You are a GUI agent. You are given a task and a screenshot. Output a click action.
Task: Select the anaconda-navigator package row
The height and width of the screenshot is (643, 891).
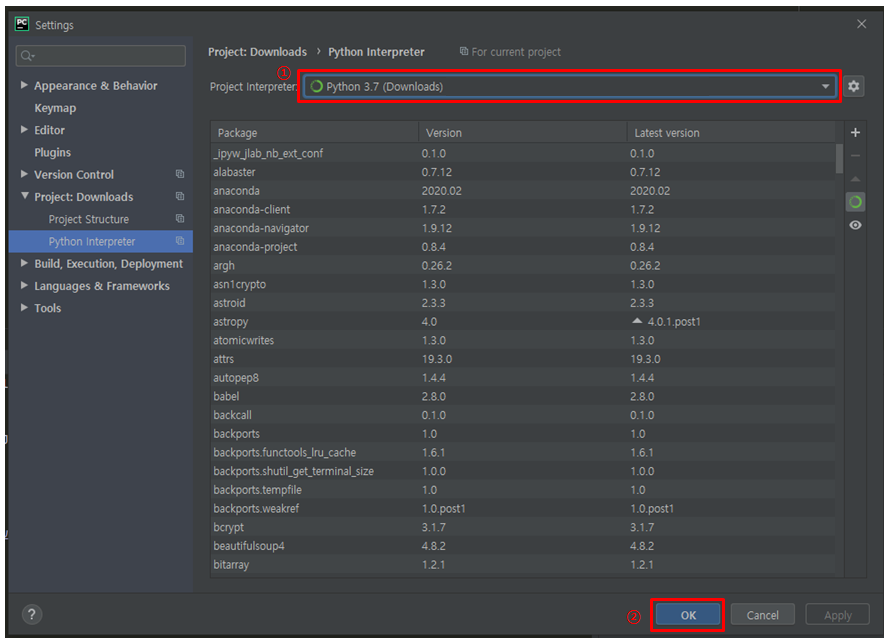(523, 228)
